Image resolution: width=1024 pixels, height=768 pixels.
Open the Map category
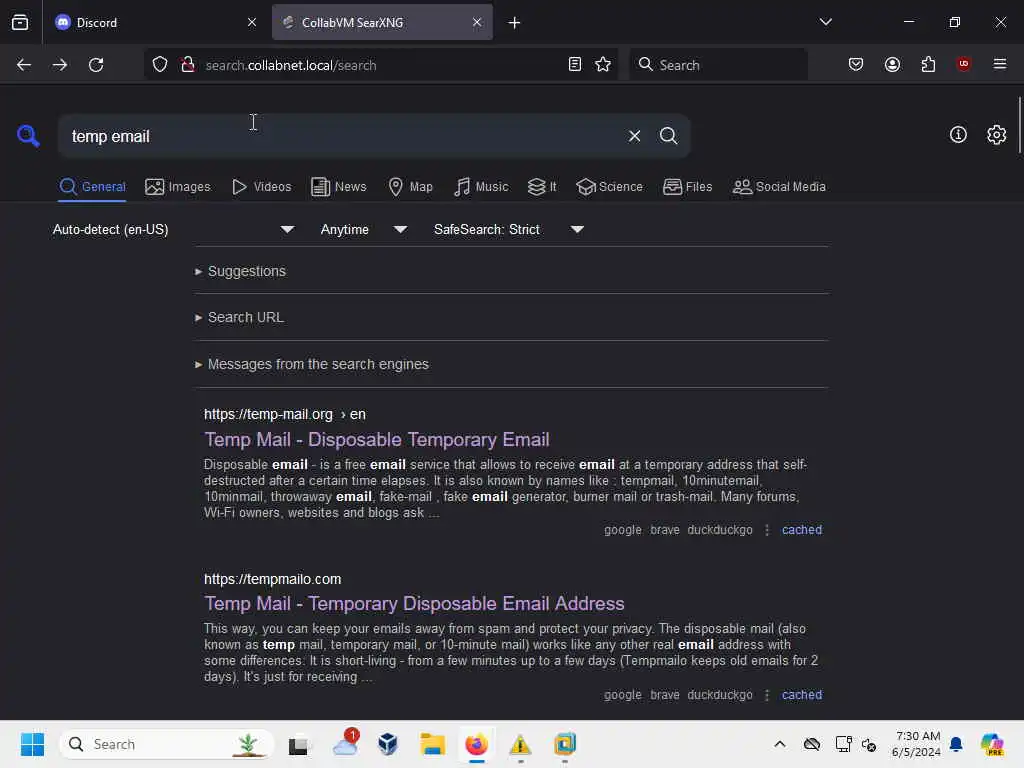pos(410,187)
